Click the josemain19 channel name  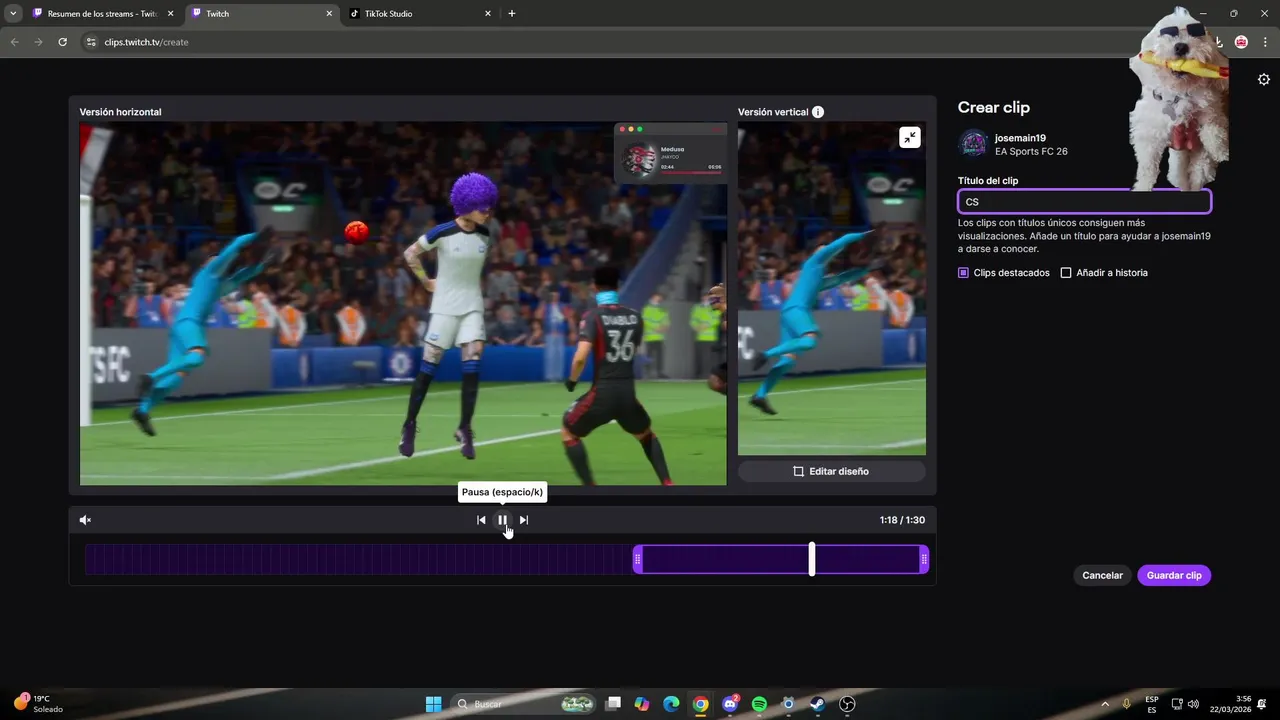pyautogui.click(x=1020, y=138)
